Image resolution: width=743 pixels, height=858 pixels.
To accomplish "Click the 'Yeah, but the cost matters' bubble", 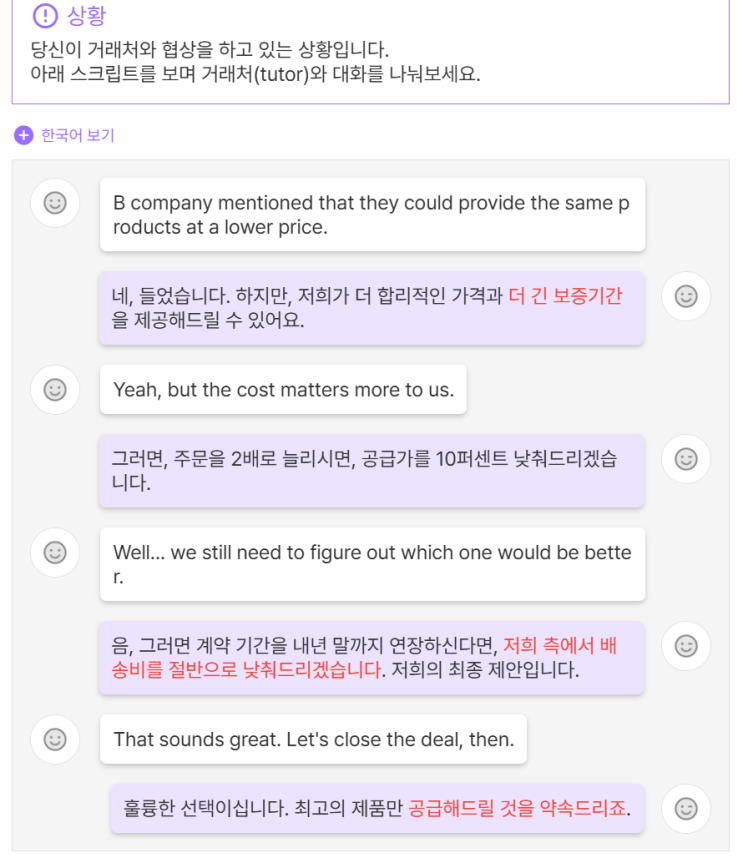I will (x=283, y=390).
